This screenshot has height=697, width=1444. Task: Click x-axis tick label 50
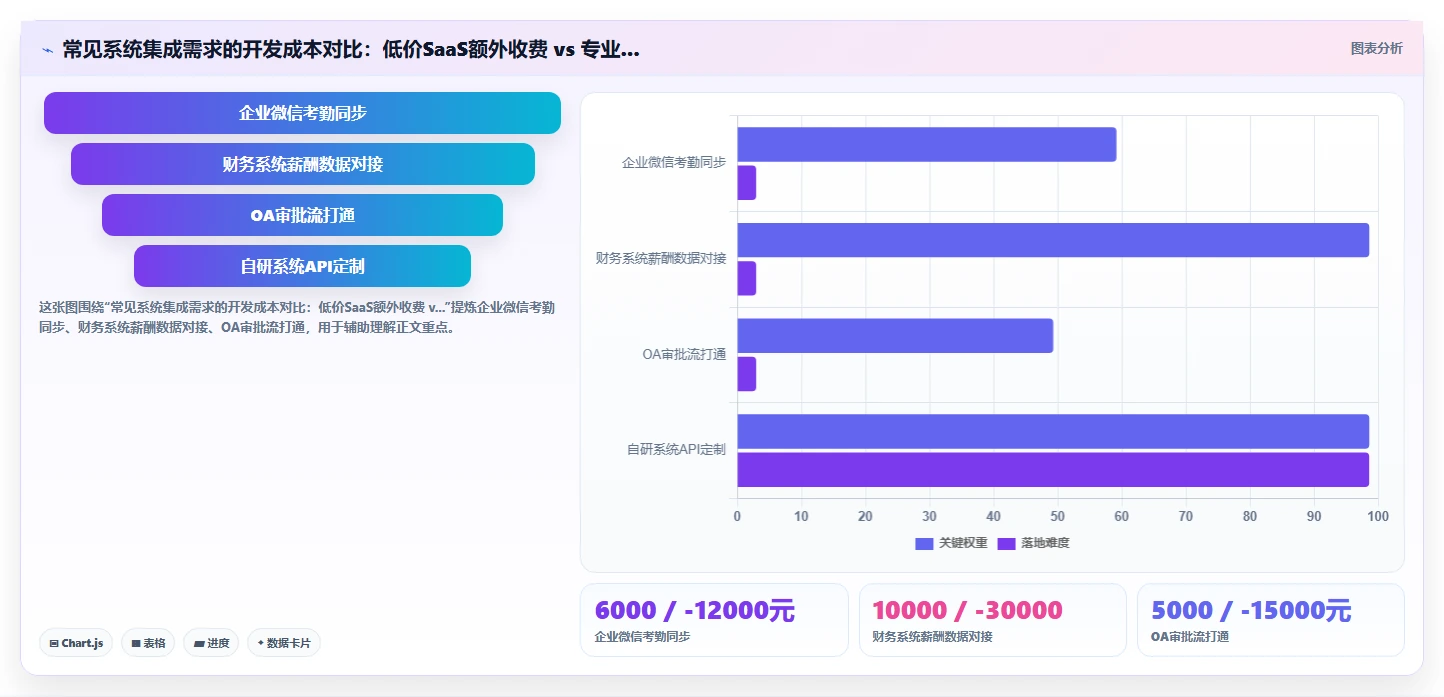[1057, 516]
